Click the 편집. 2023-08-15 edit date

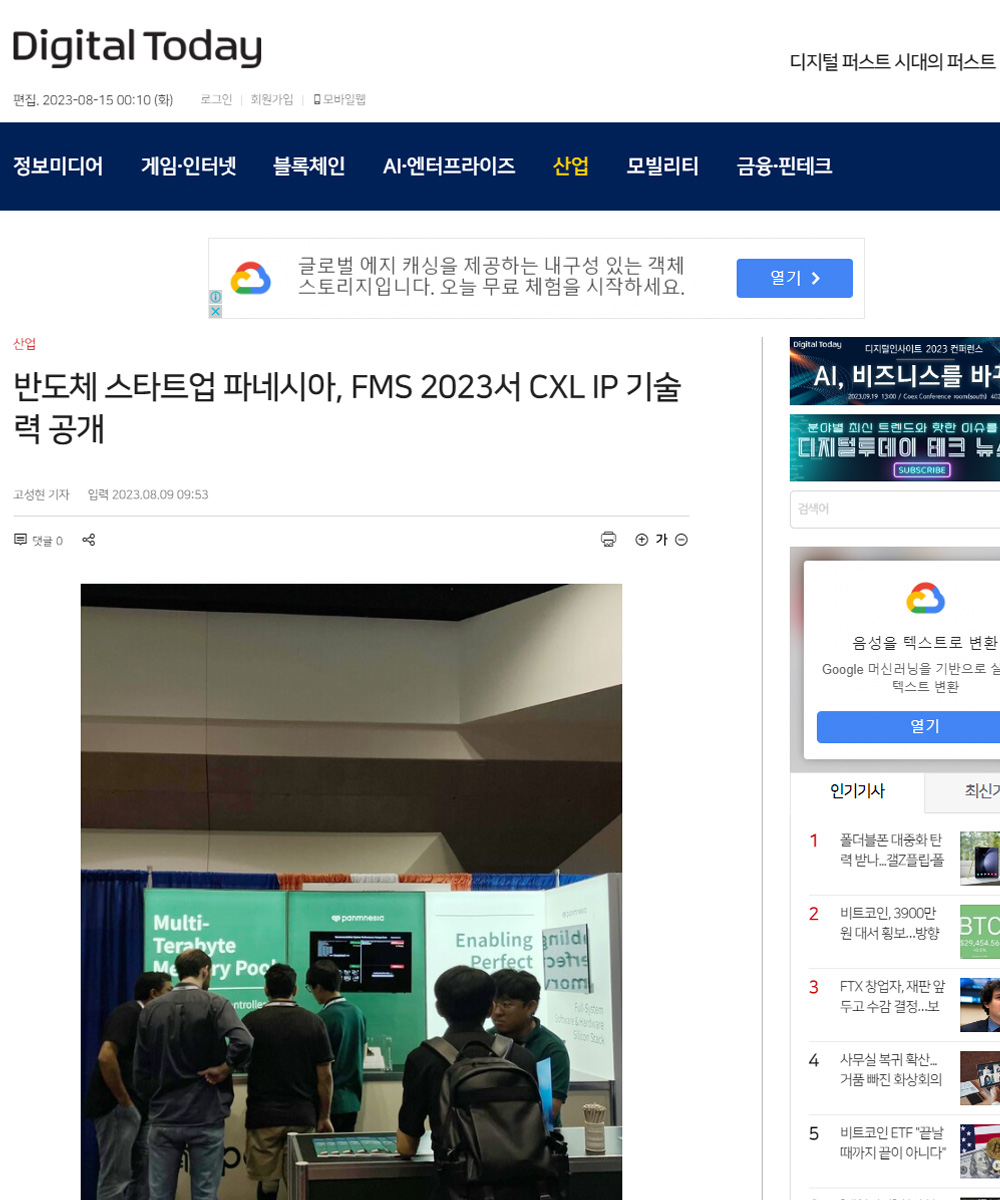tap(93, 100)
